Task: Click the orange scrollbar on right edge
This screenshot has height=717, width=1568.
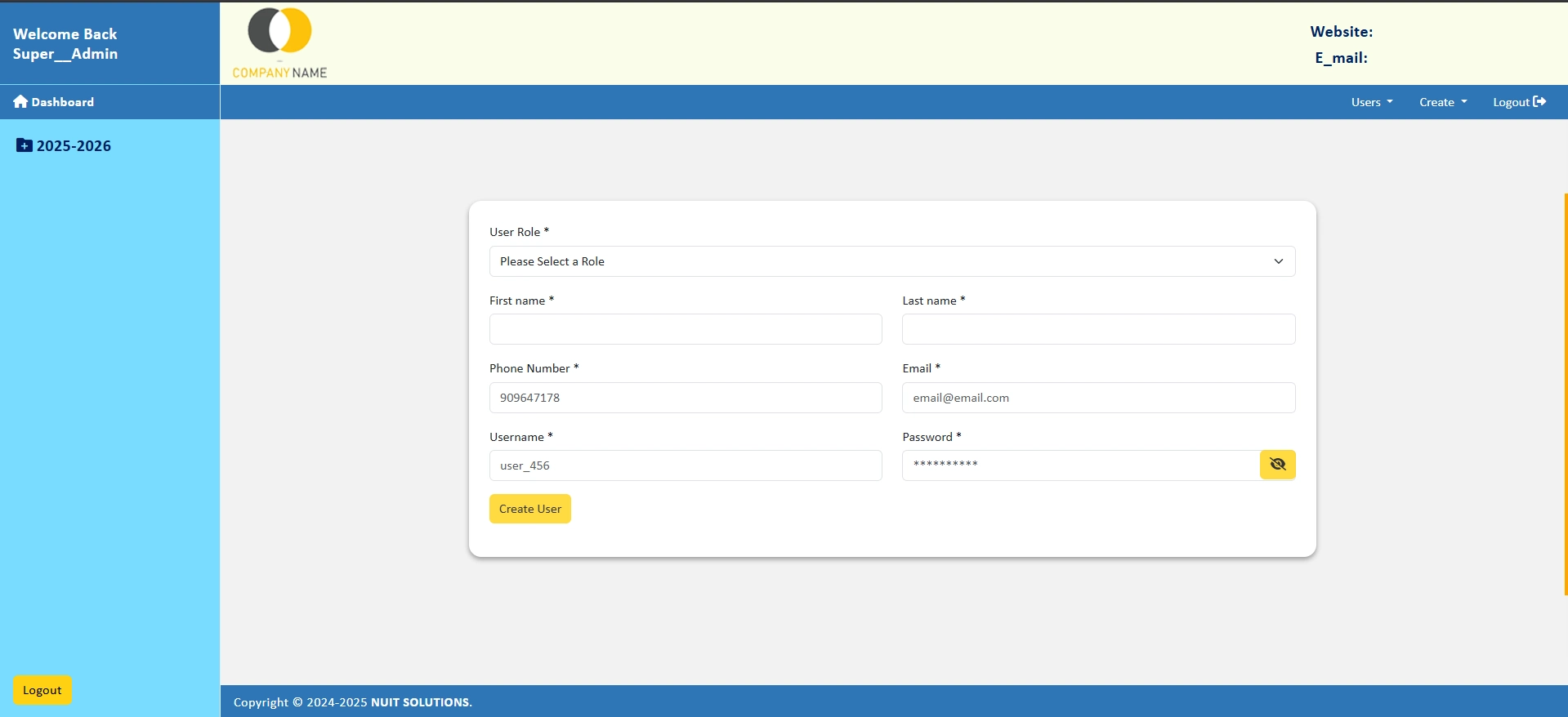Action: click(x=1565, y=394)
